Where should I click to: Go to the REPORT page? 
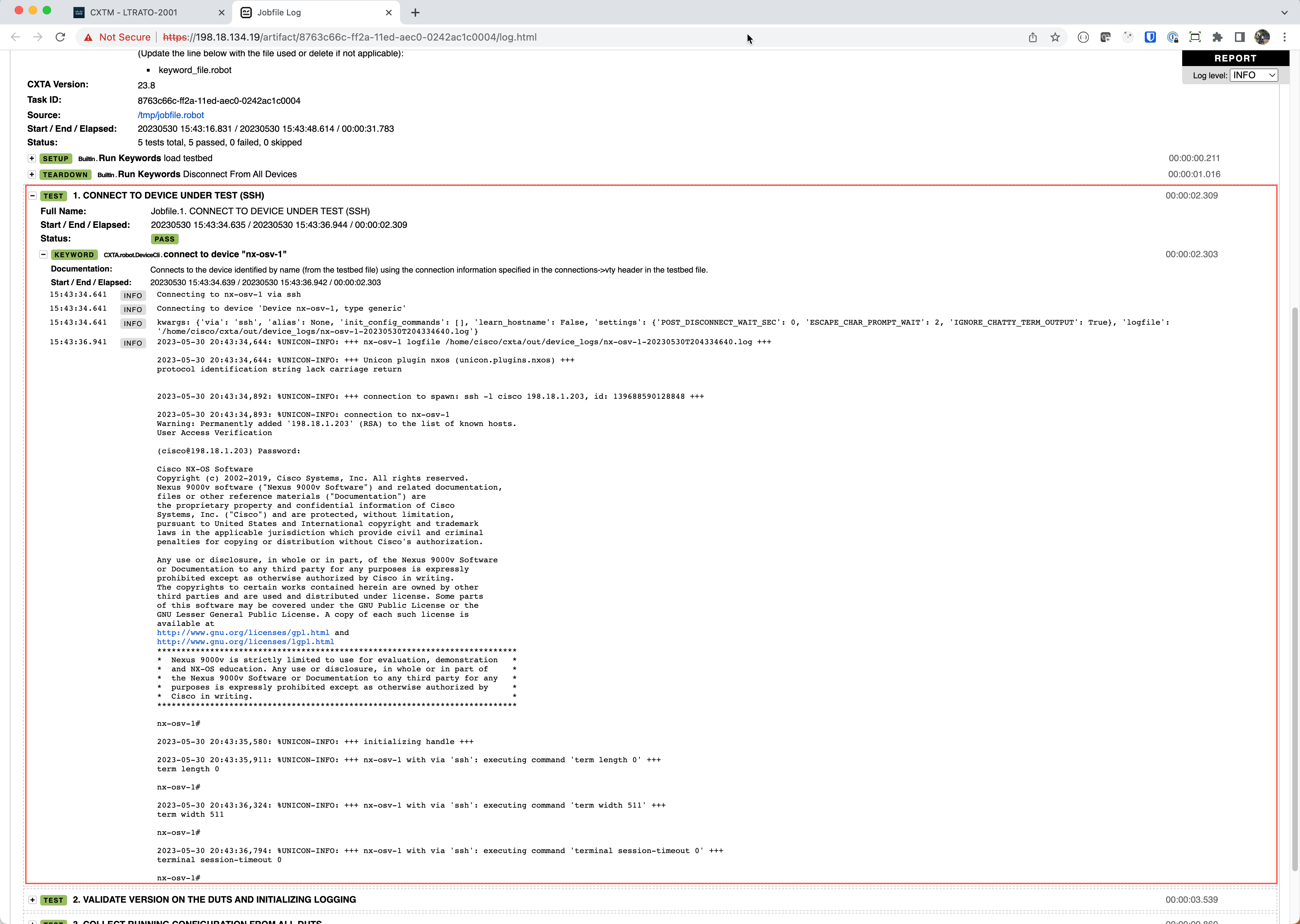pyautogui.click(x=1235, y=58)
